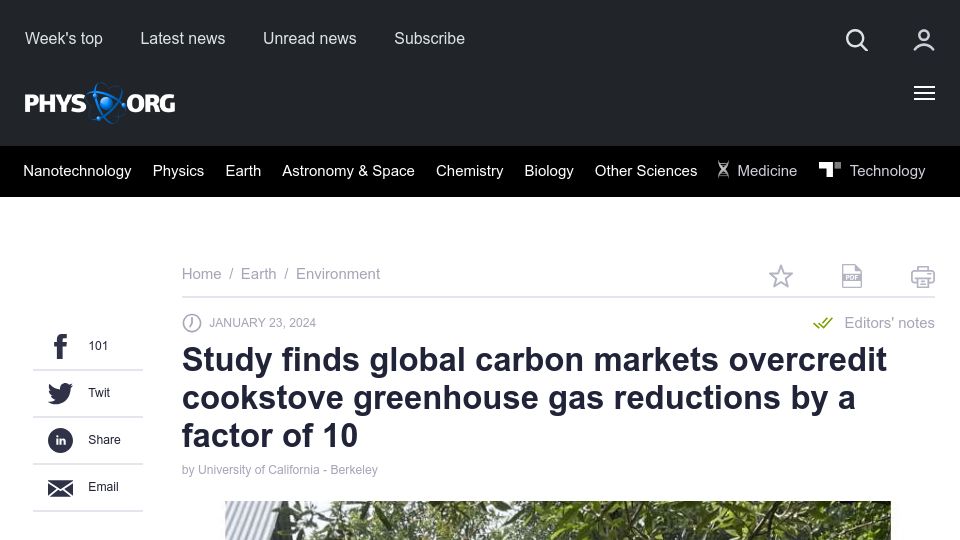Click the Facebook share count 101
This screenshot has width=960, height=540.
click(x=98, y=346)
